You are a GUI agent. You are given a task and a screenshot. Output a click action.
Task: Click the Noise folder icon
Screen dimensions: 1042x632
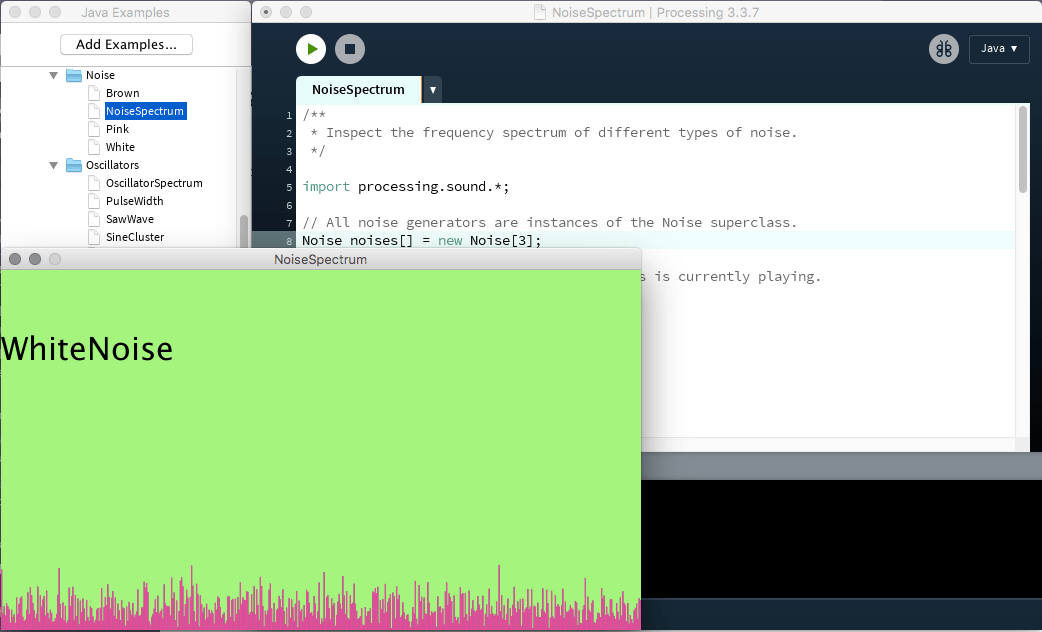pyautogui.click(x=74, y=74)
